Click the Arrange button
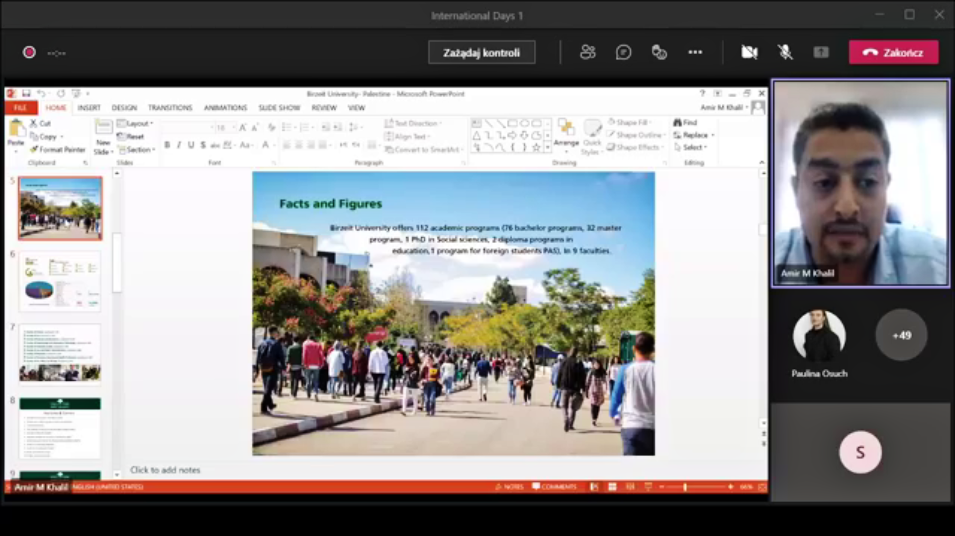The width and height of the screenshot is (955, 536). point(566,133)
